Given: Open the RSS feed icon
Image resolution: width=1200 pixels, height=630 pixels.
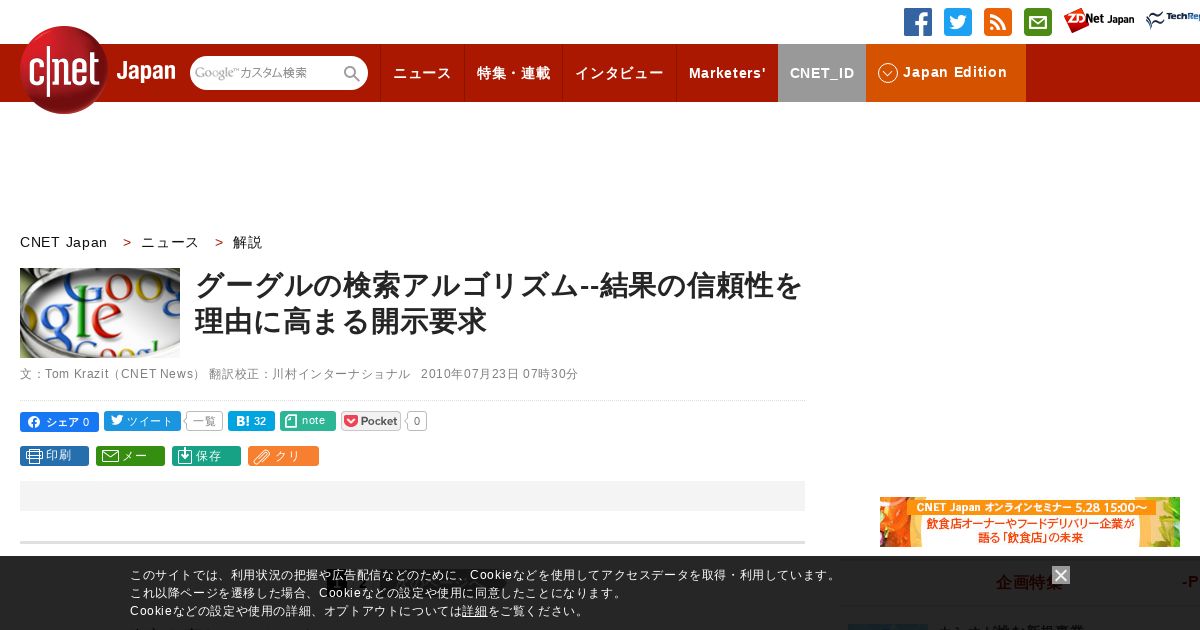Looking at the screenshot, I should (x=998, y=22).
